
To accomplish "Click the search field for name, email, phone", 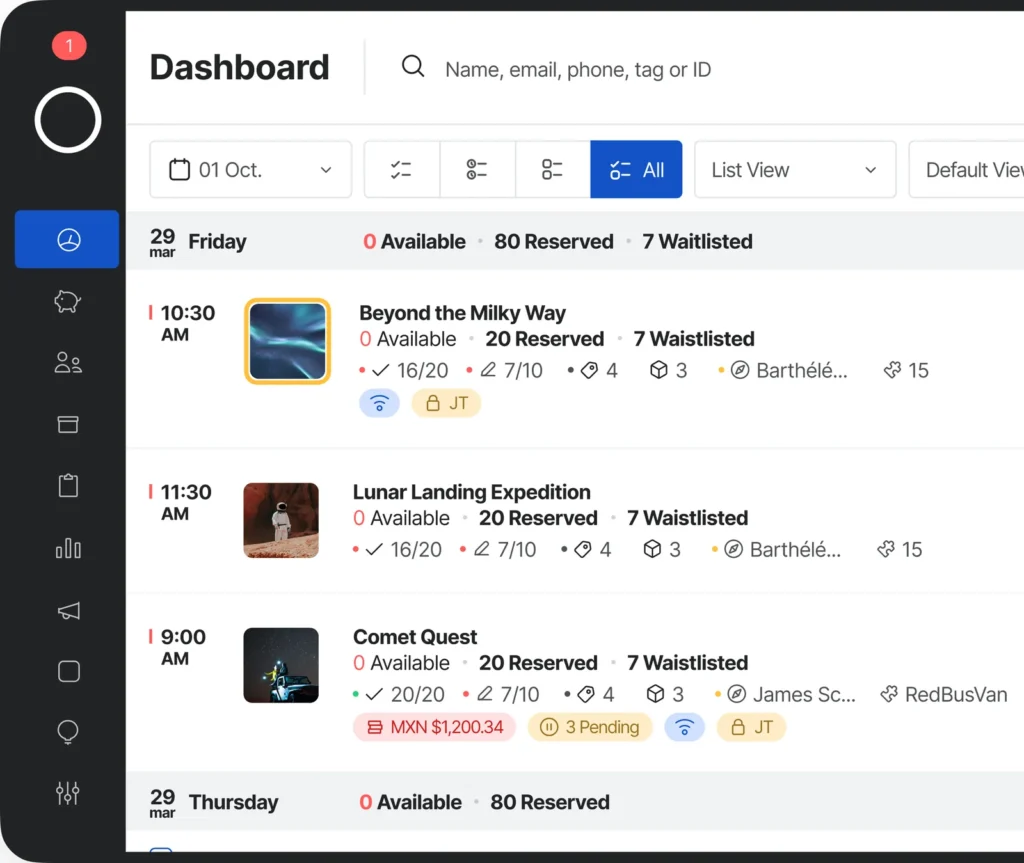I will coord(578,69).
